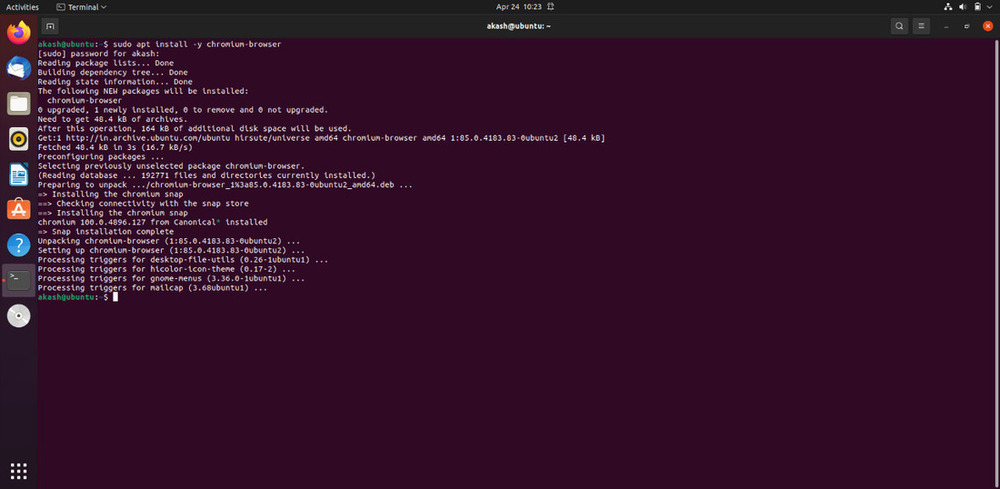Open the Help icon in dock

click(19, 245)
